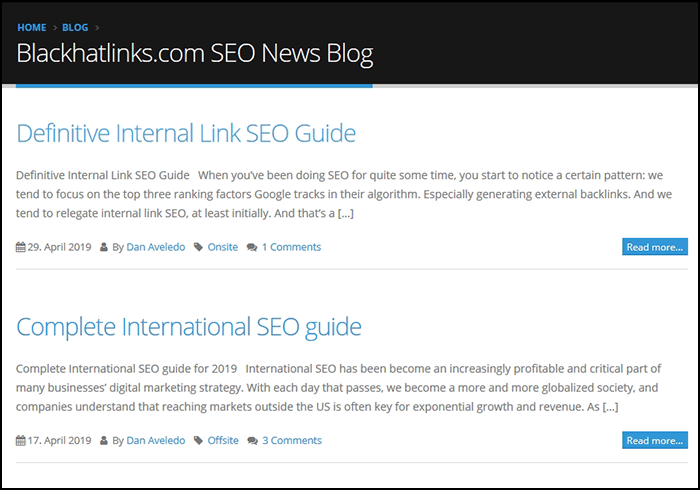The image size is (700, 490).
Task: Click the date text 17. April 2019
Action: (x=59, y=440)
